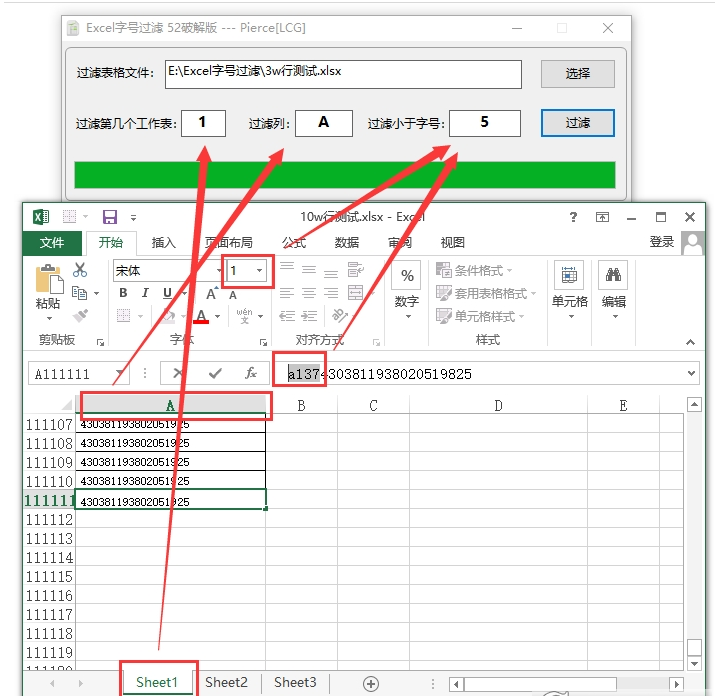
Task: Switch to the Insert (插入) ribbon tab
Action: [163, 242]
